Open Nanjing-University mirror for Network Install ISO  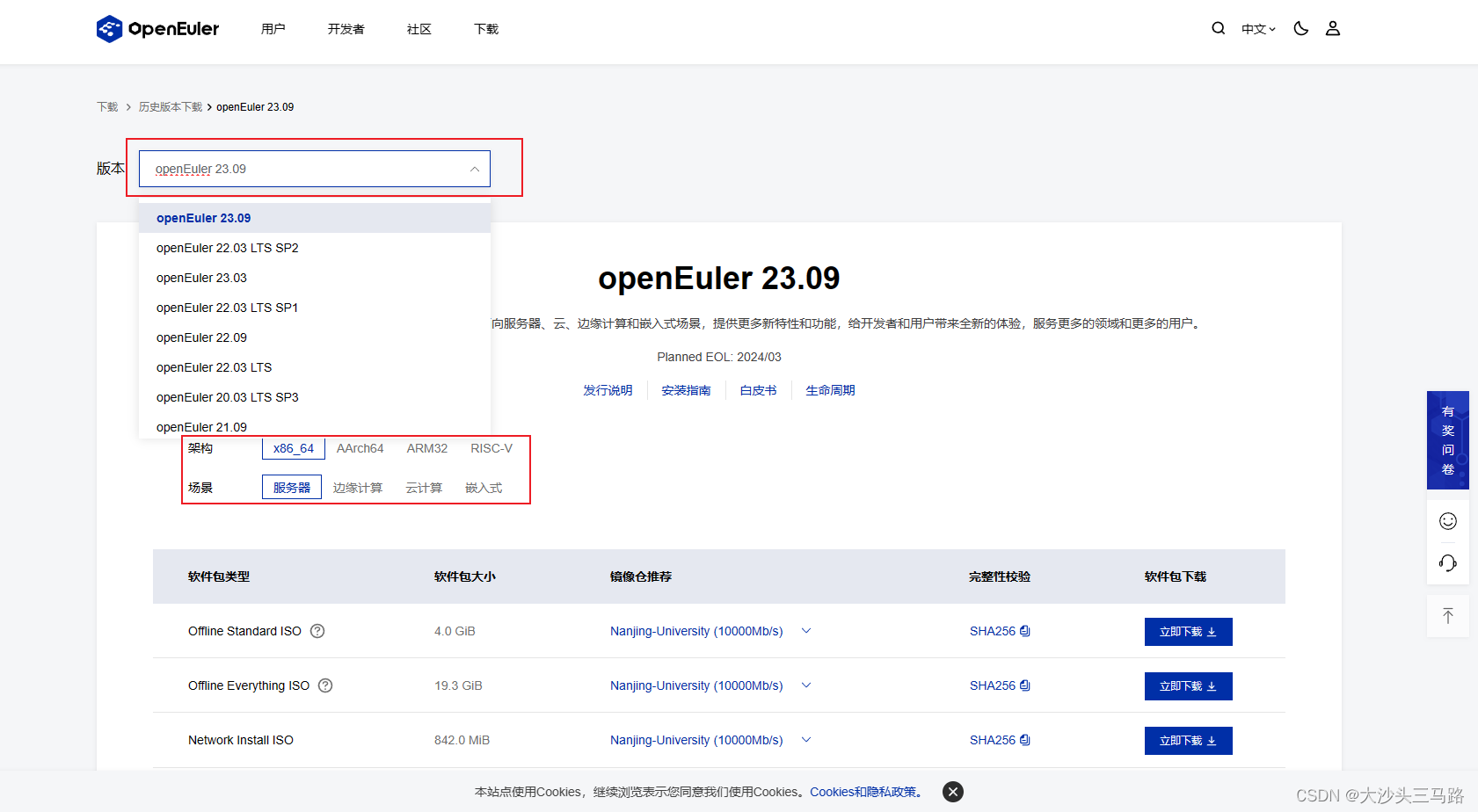696,740
